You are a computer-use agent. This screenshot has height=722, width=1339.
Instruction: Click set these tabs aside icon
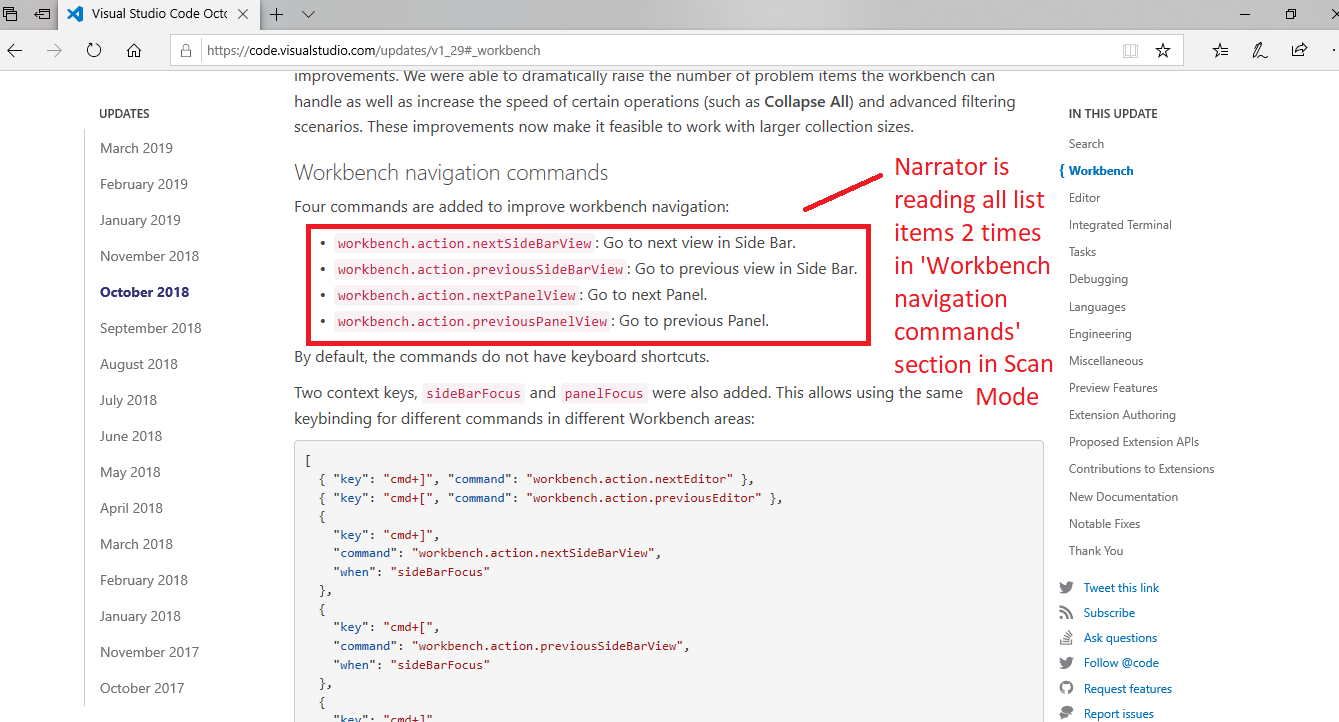point(42,14)
